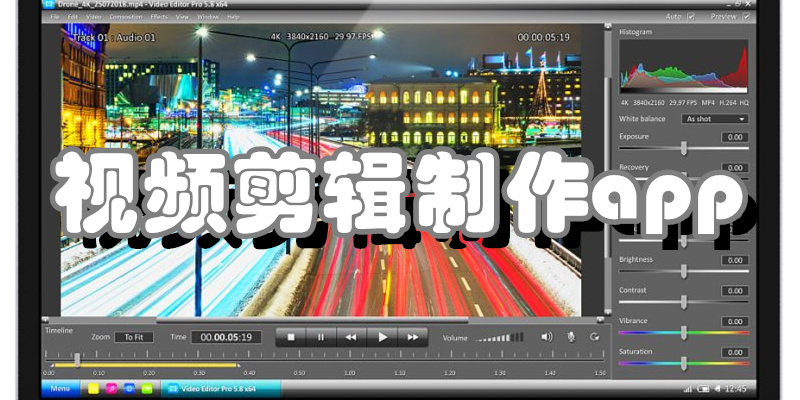Open the green taskbar shortcut icon
Viewport: 800px width, 400px height.
click(147, 389)
